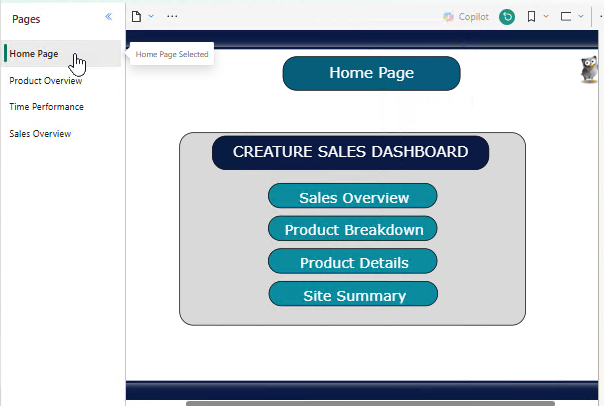Click the File page icon in toolbar
The width and height of the screenshot is (604, 406).
136,17
